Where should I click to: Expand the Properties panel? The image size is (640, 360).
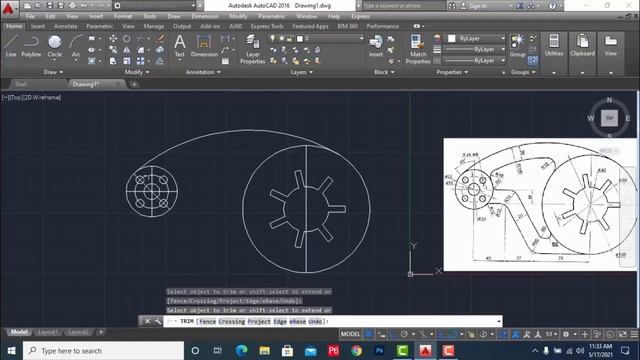[452, 72]
